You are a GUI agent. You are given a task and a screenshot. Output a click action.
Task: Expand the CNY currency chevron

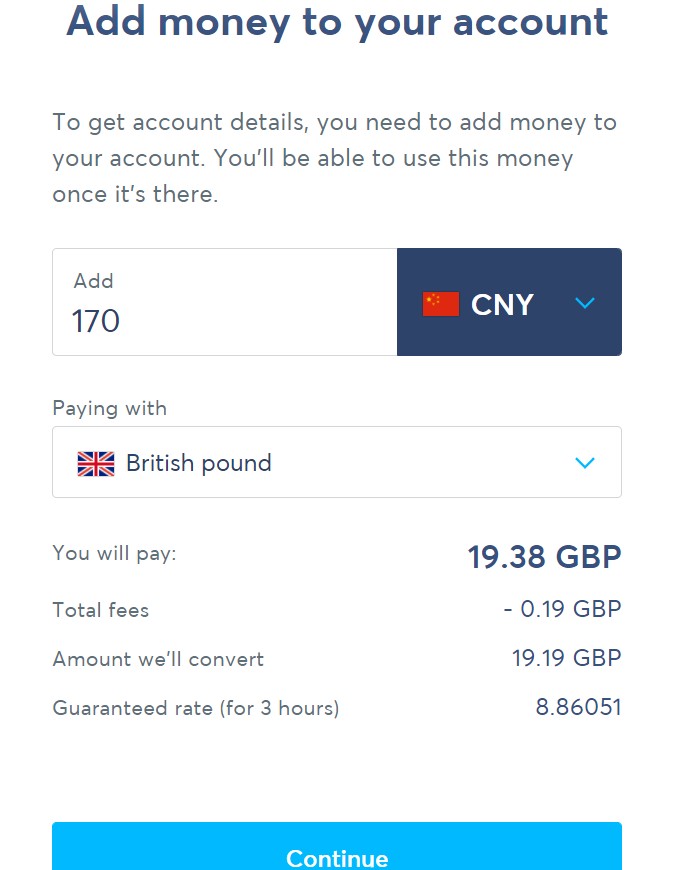coord(585,303)
